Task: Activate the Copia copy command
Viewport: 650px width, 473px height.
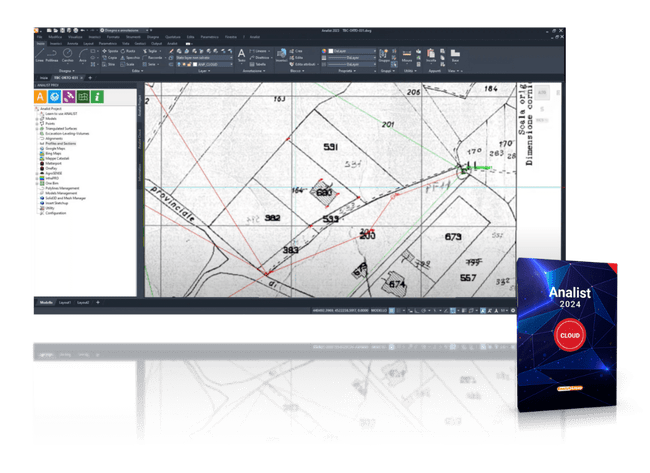Action: [110, 58]
